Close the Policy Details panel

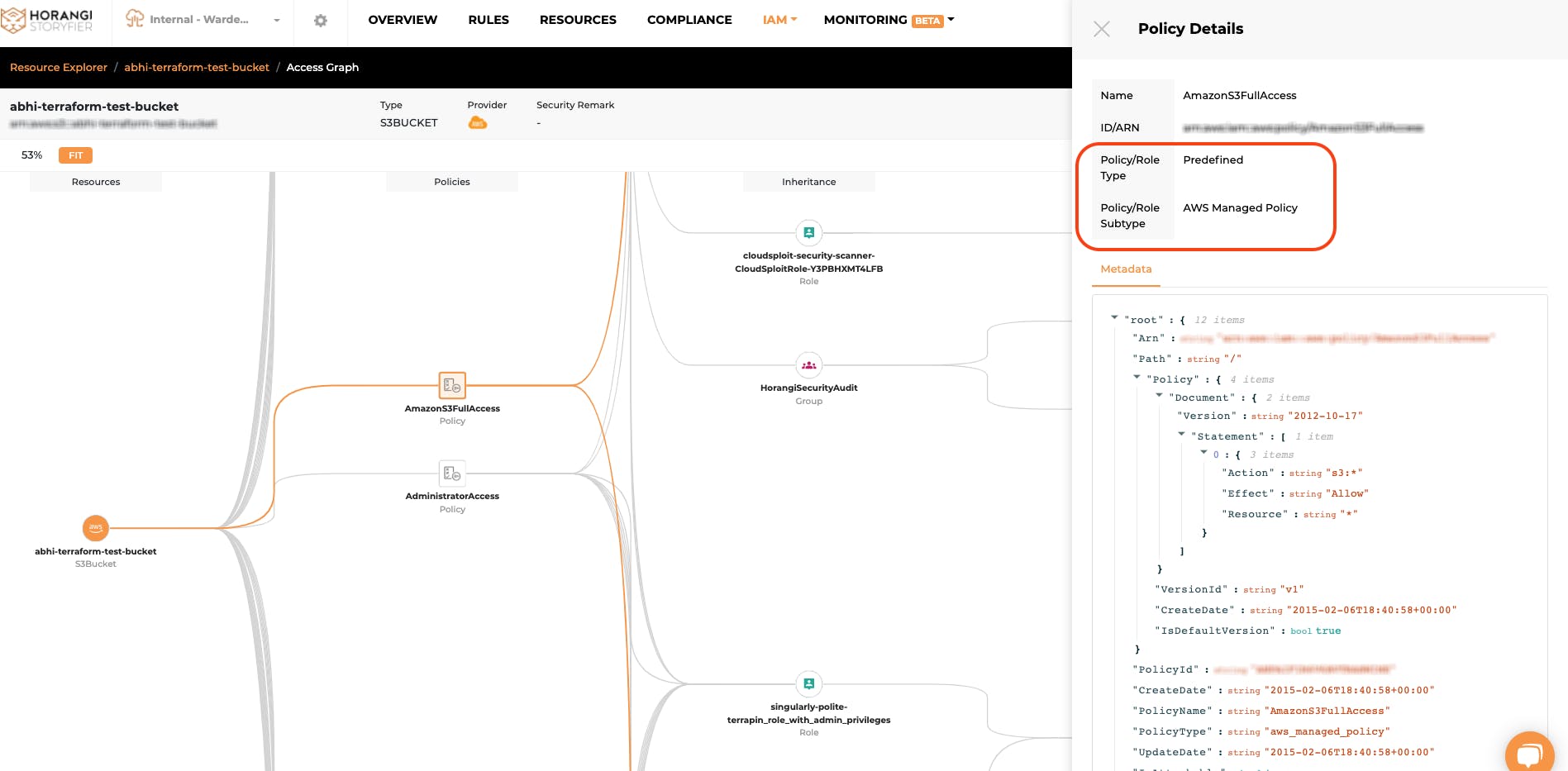(x=1102, y=29)
